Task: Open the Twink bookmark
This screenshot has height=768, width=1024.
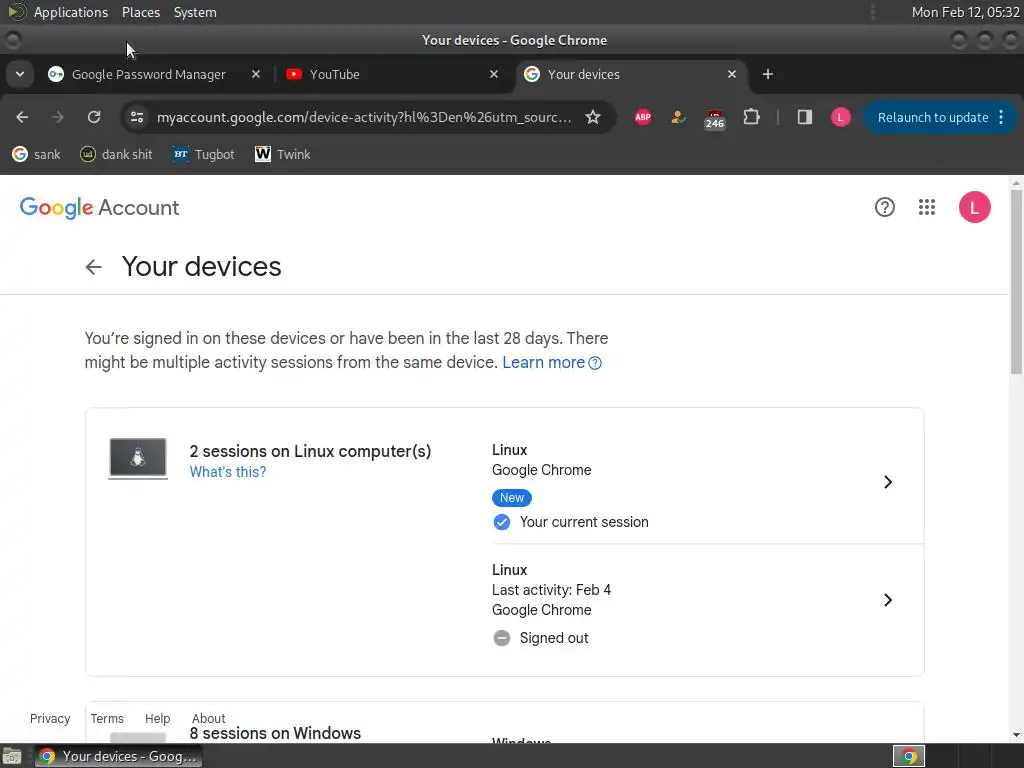Action: point(282,155)
